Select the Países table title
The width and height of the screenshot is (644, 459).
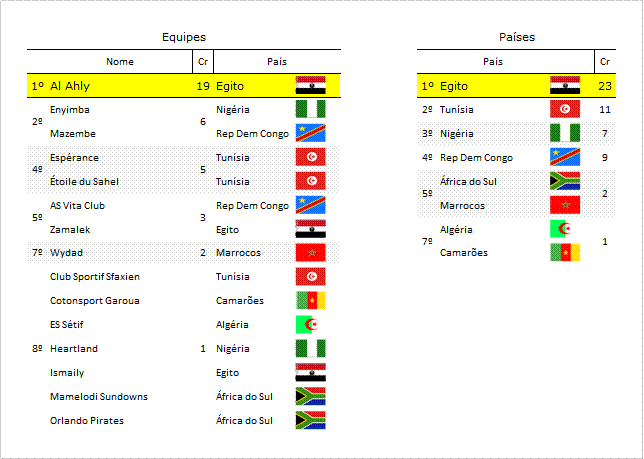(x=517, y=37)
